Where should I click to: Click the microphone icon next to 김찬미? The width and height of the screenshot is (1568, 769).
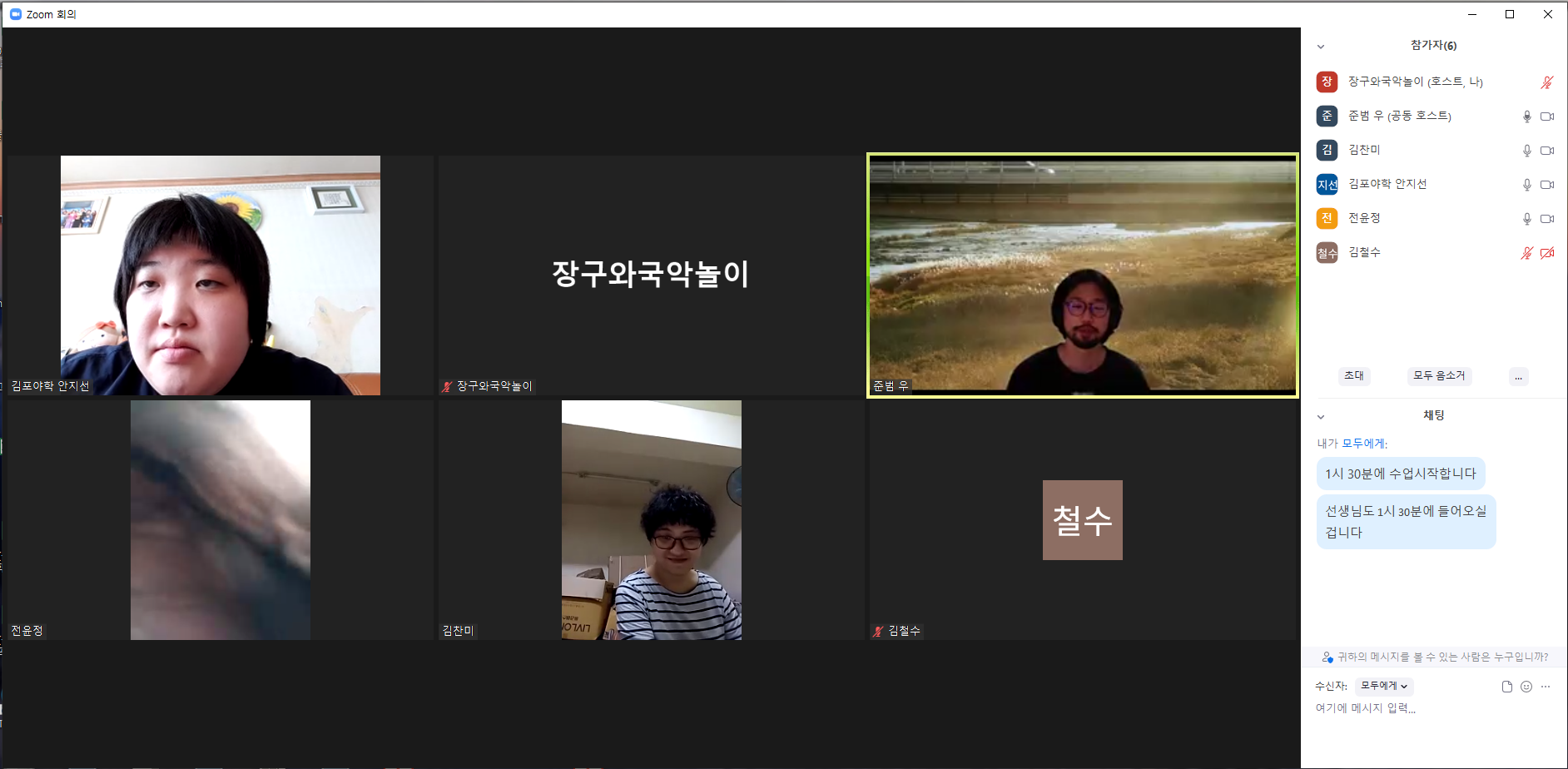pos(1526,151)
